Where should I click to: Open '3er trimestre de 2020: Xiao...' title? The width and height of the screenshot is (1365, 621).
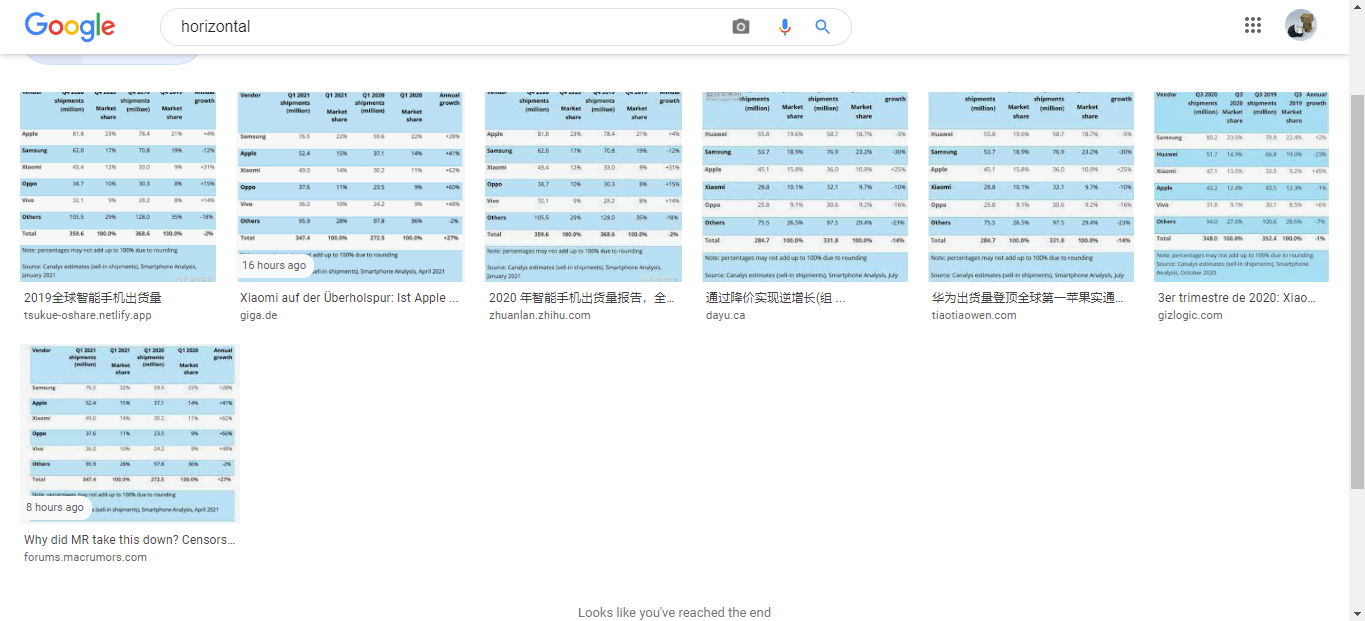coord(1237,298)
